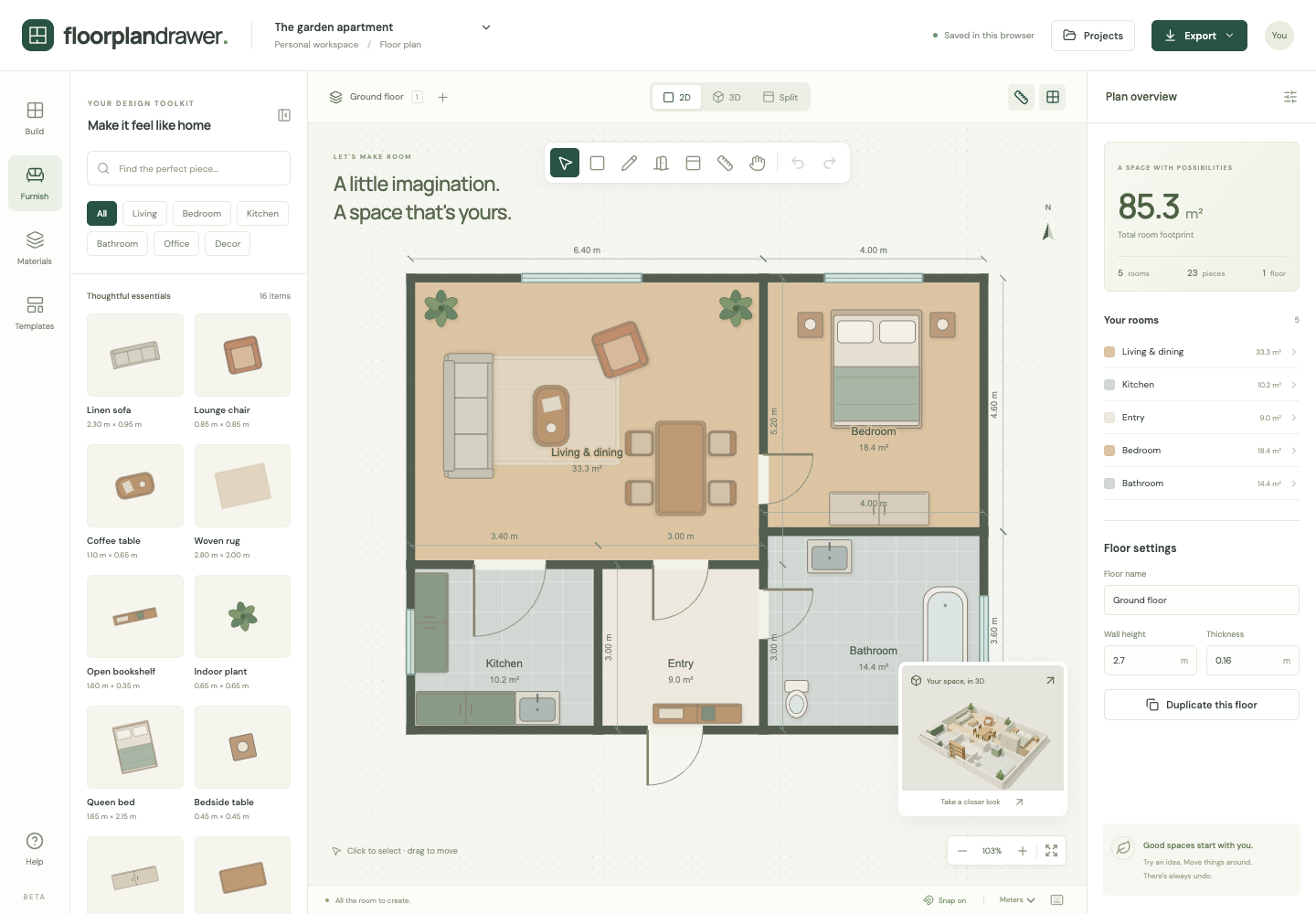Click the Find the perfect piece search field
Viewport: 1316px width, 914px height.
tap(189, 168)
